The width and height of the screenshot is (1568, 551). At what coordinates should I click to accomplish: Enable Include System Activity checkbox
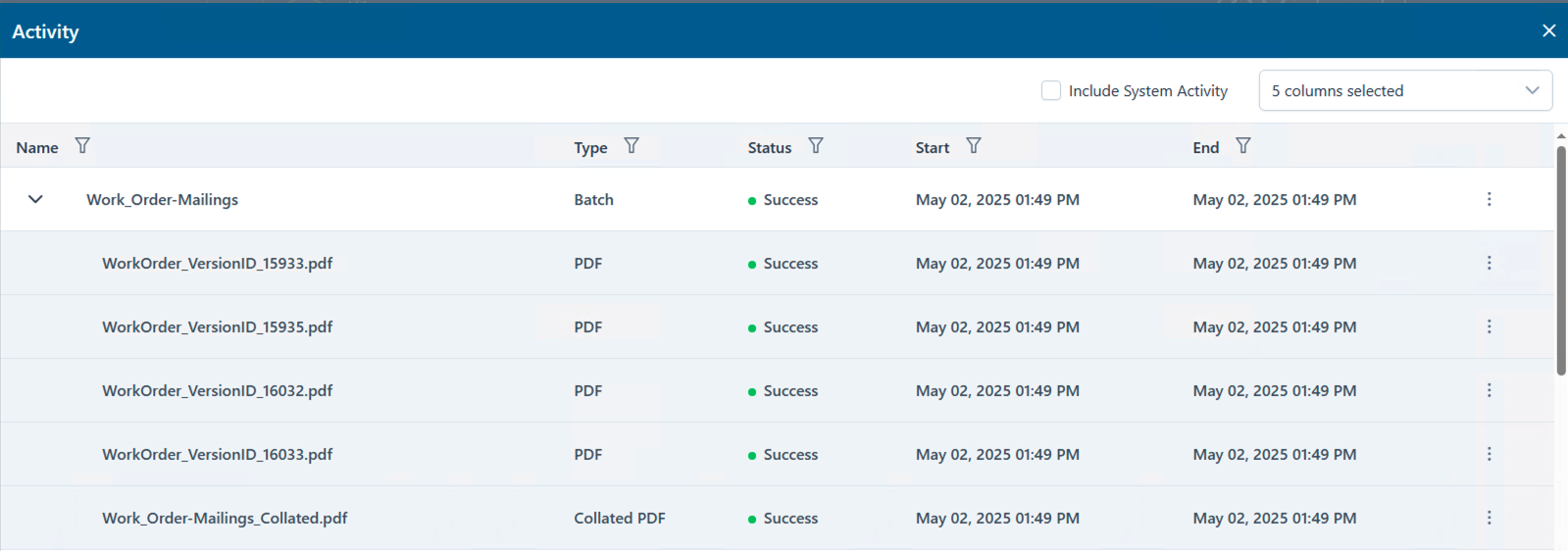[x=1051, y=90]
